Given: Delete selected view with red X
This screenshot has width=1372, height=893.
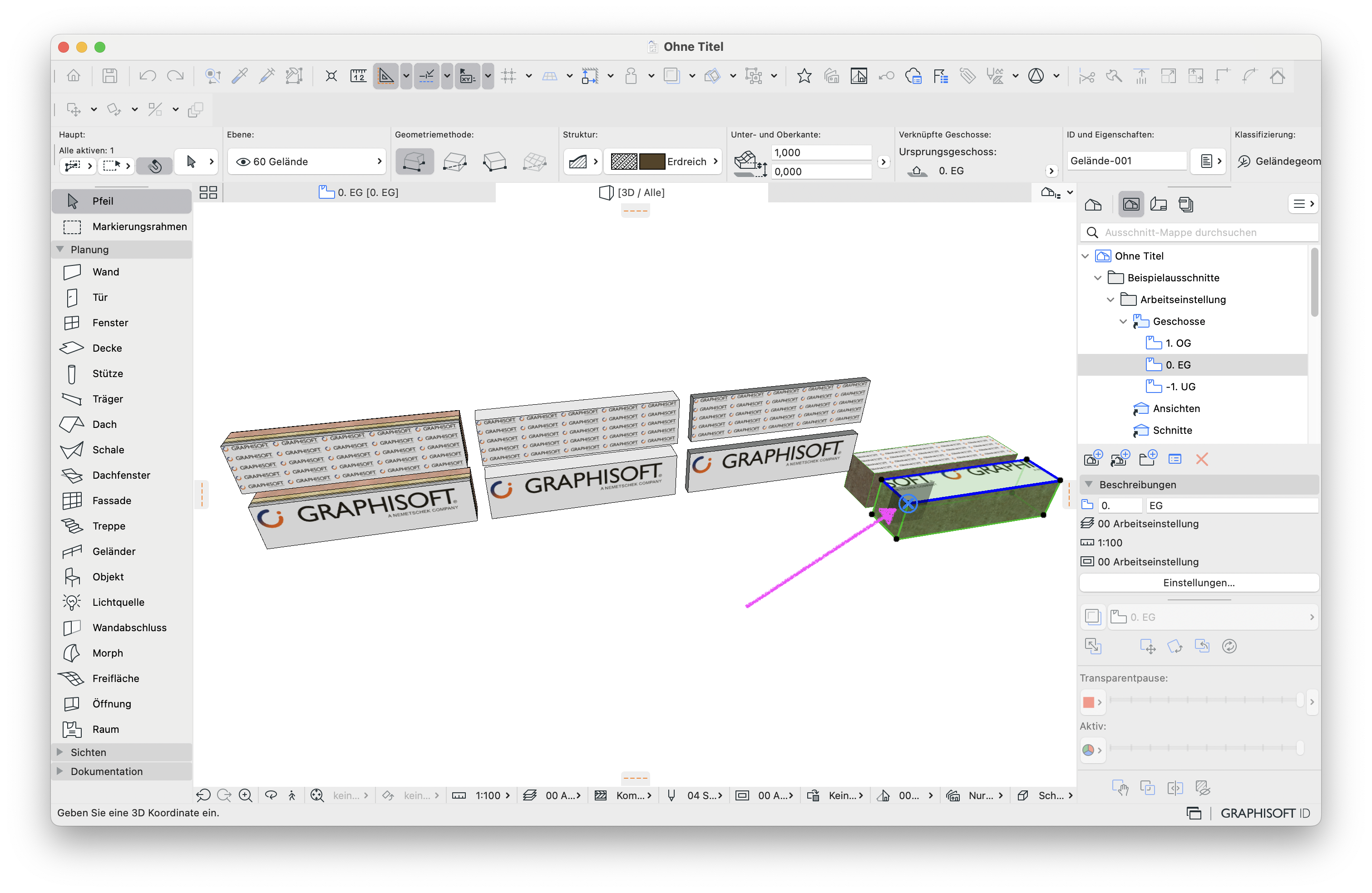Looking at the screenshot, I should (1202, 459).
